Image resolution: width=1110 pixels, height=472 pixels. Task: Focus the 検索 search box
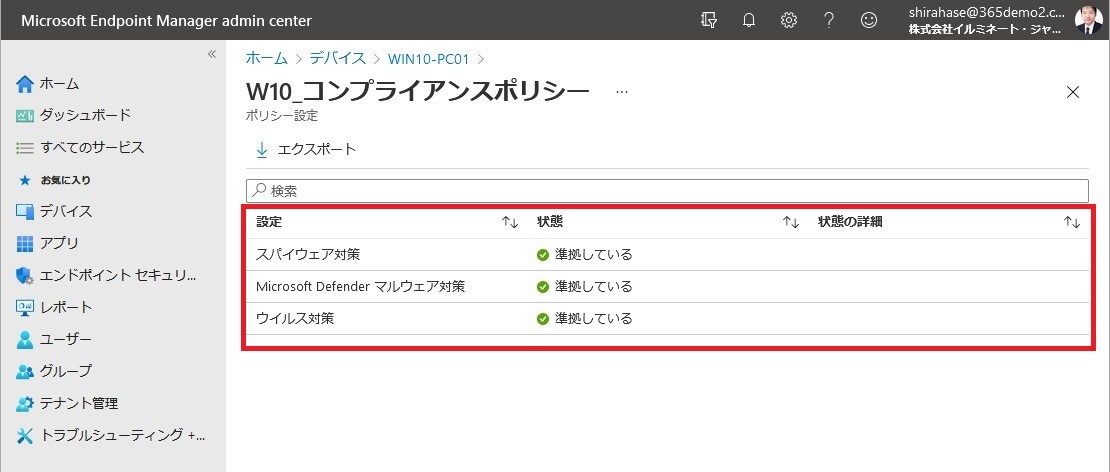point(667,191)
